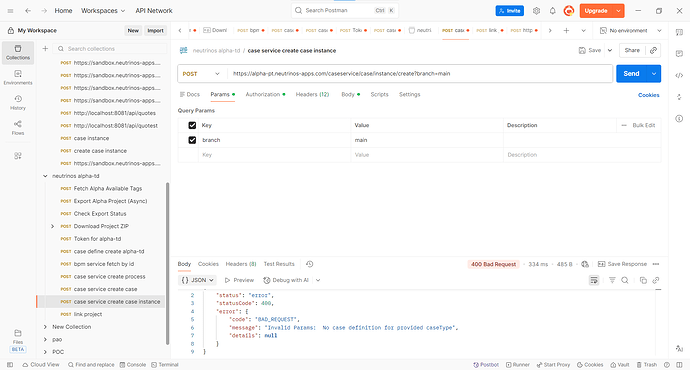This screenshot has width=690, height=370.
Task: Open the notifications bell
Action: [x=552, y=11]
